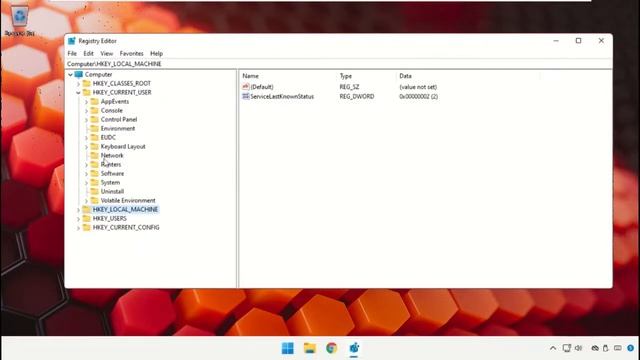The image size is (640, 360).
Task: Click the Console folder icon
Action: tap(95, 110)
